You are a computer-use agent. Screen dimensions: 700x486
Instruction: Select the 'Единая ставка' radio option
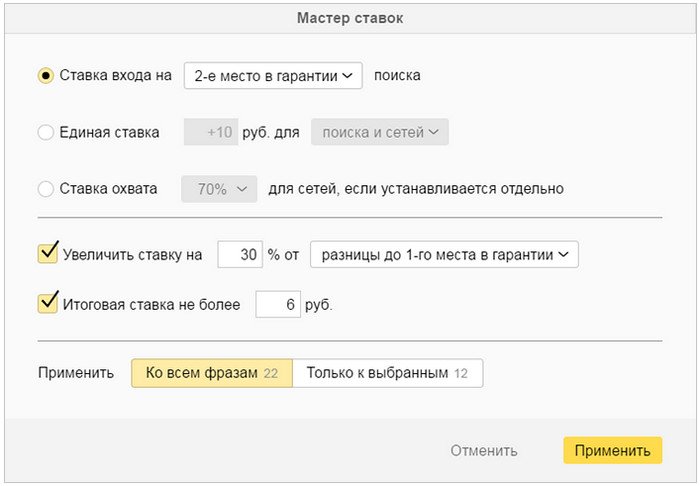pyautogui.click(x=46, y=133)
